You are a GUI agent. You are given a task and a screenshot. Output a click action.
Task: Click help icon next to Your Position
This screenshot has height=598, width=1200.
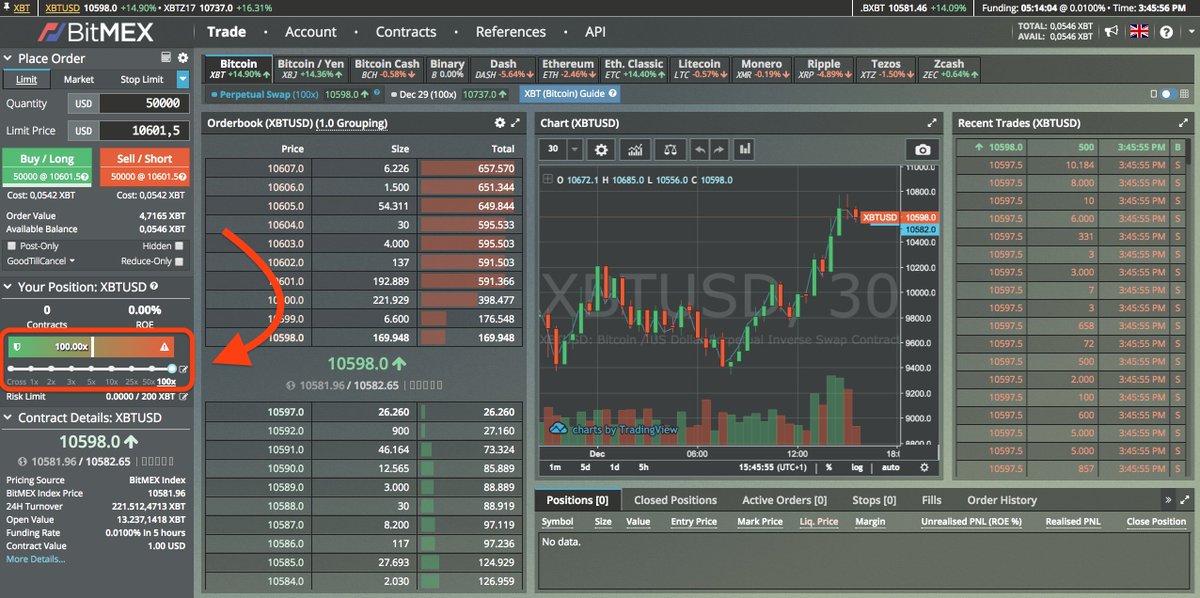(154, 287)
